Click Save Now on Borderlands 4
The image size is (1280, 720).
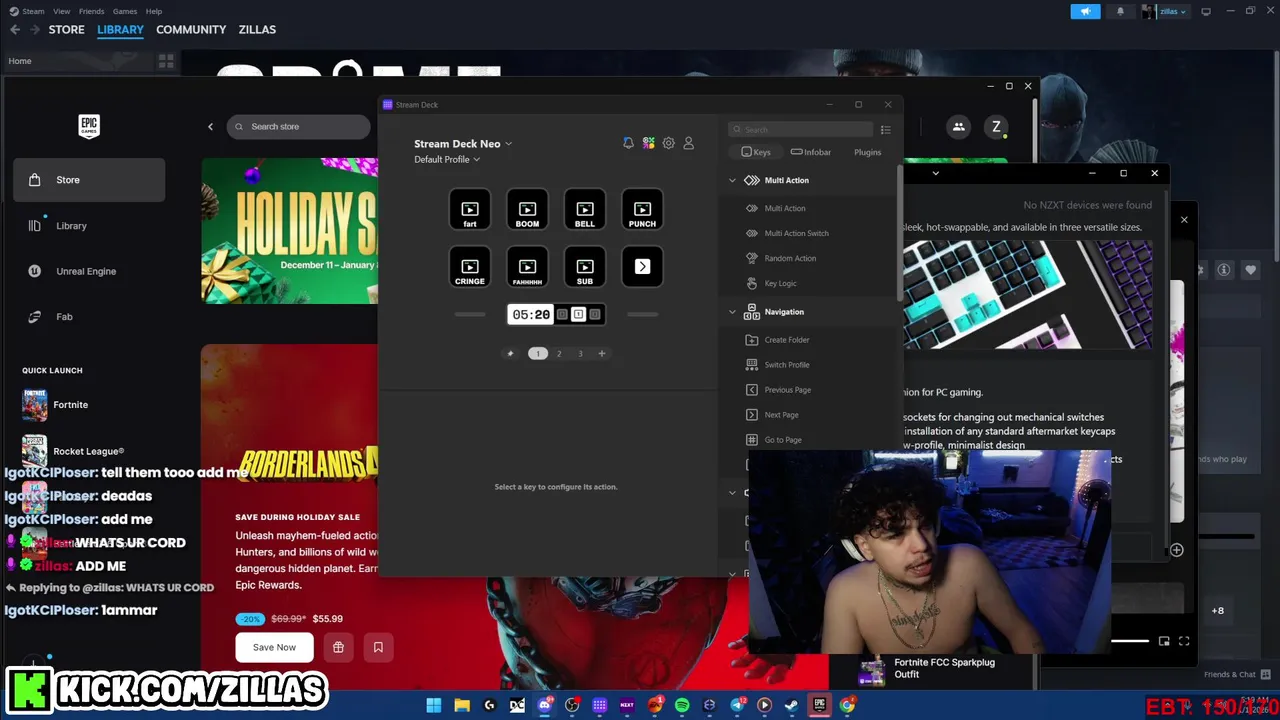274,647
